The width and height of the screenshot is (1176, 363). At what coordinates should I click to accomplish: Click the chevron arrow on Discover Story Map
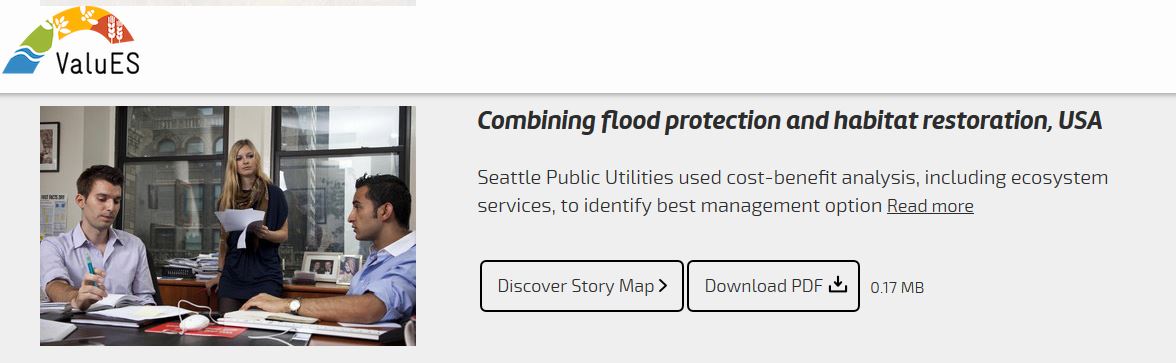662,286
